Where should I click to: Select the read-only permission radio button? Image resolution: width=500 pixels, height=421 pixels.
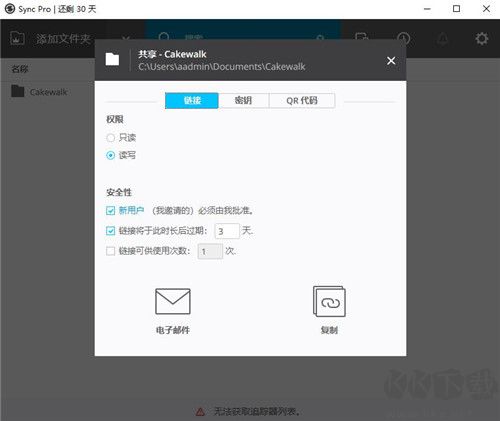point(110,137)
